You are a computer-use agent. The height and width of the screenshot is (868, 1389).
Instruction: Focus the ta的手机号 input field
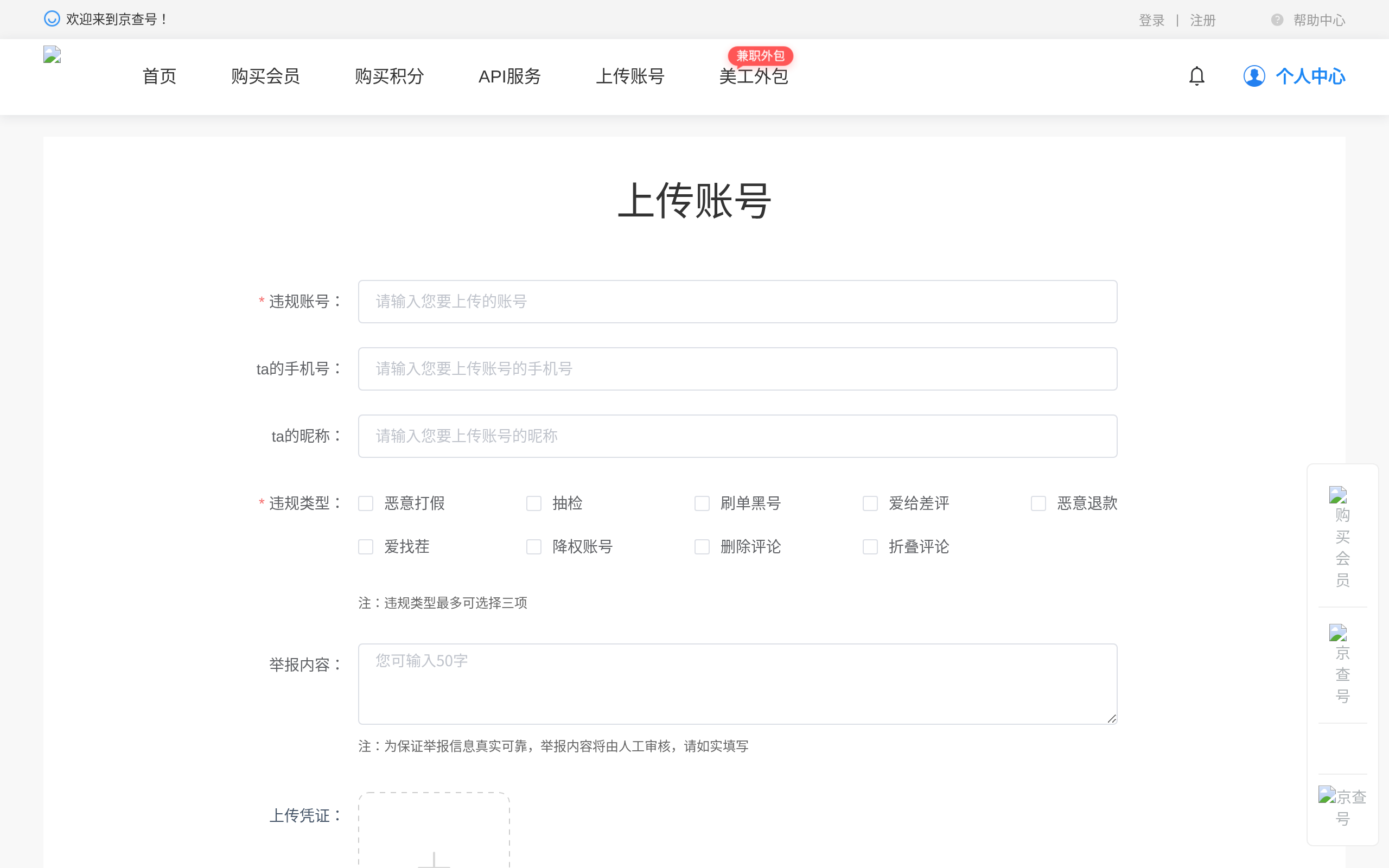click(737, 368)
